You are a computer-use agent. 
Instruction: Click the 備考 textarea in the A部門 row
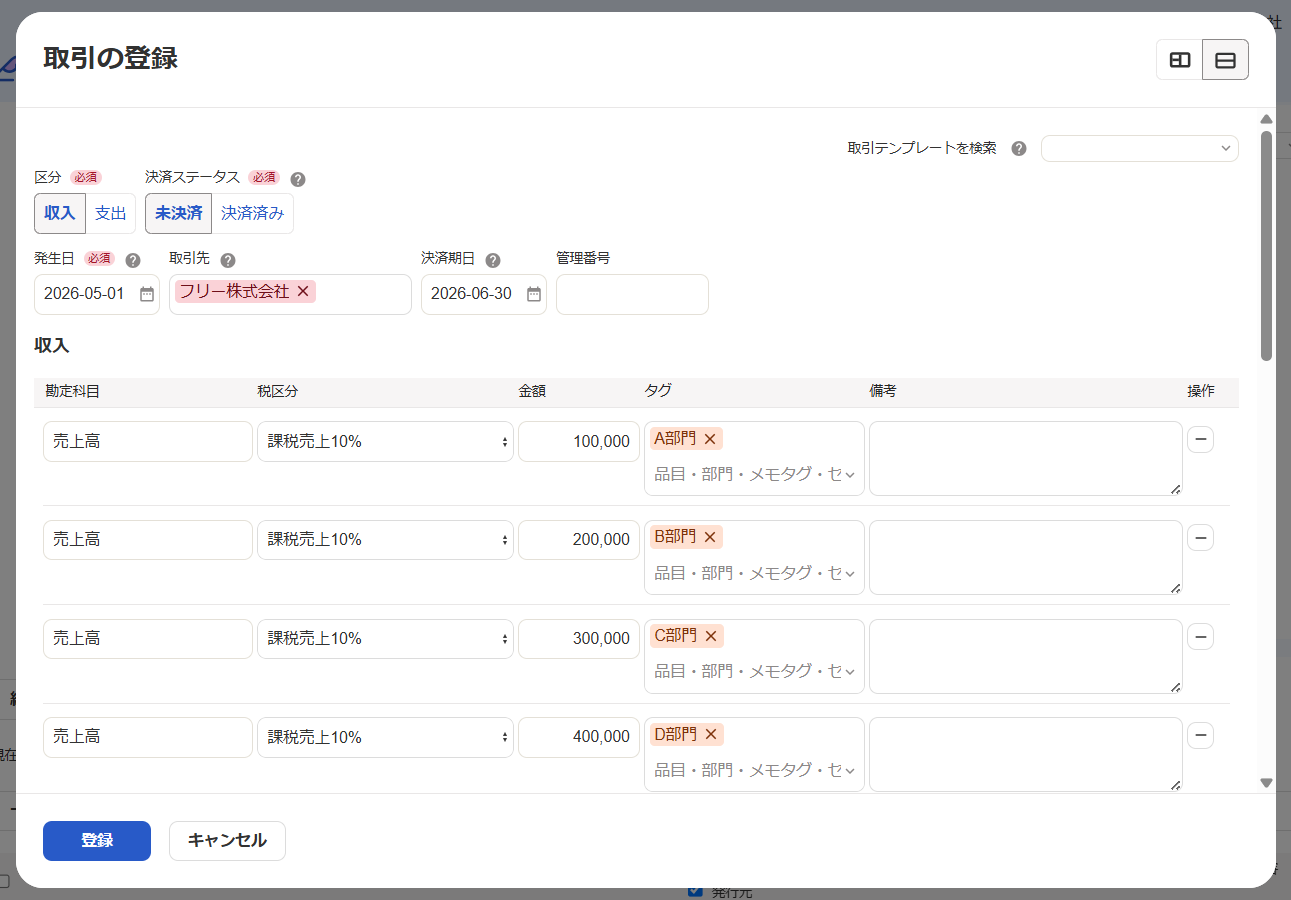(1026, 459)
